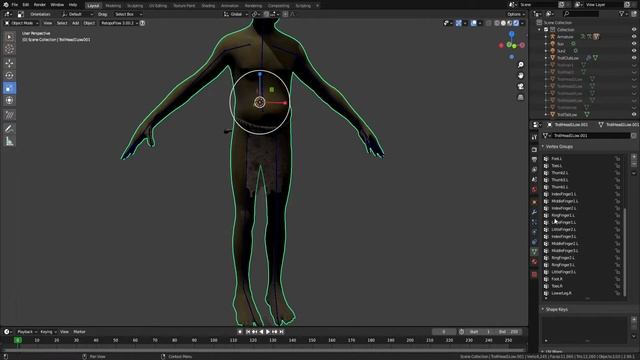Switch to the Sculpting workspace tab

coord(135,6)
